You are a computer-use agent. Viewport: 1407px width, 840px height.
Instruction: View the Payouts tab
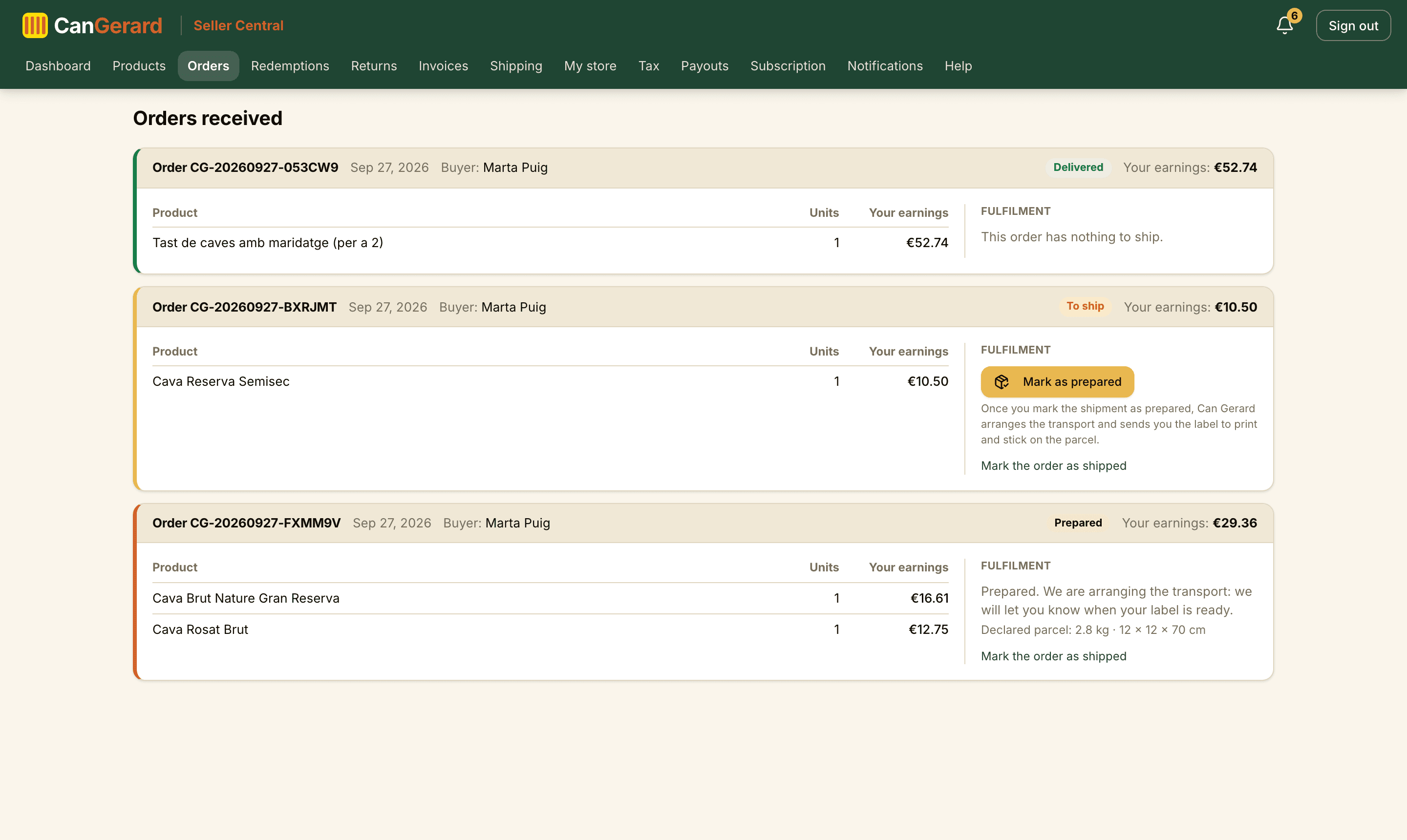click(704, 65)
